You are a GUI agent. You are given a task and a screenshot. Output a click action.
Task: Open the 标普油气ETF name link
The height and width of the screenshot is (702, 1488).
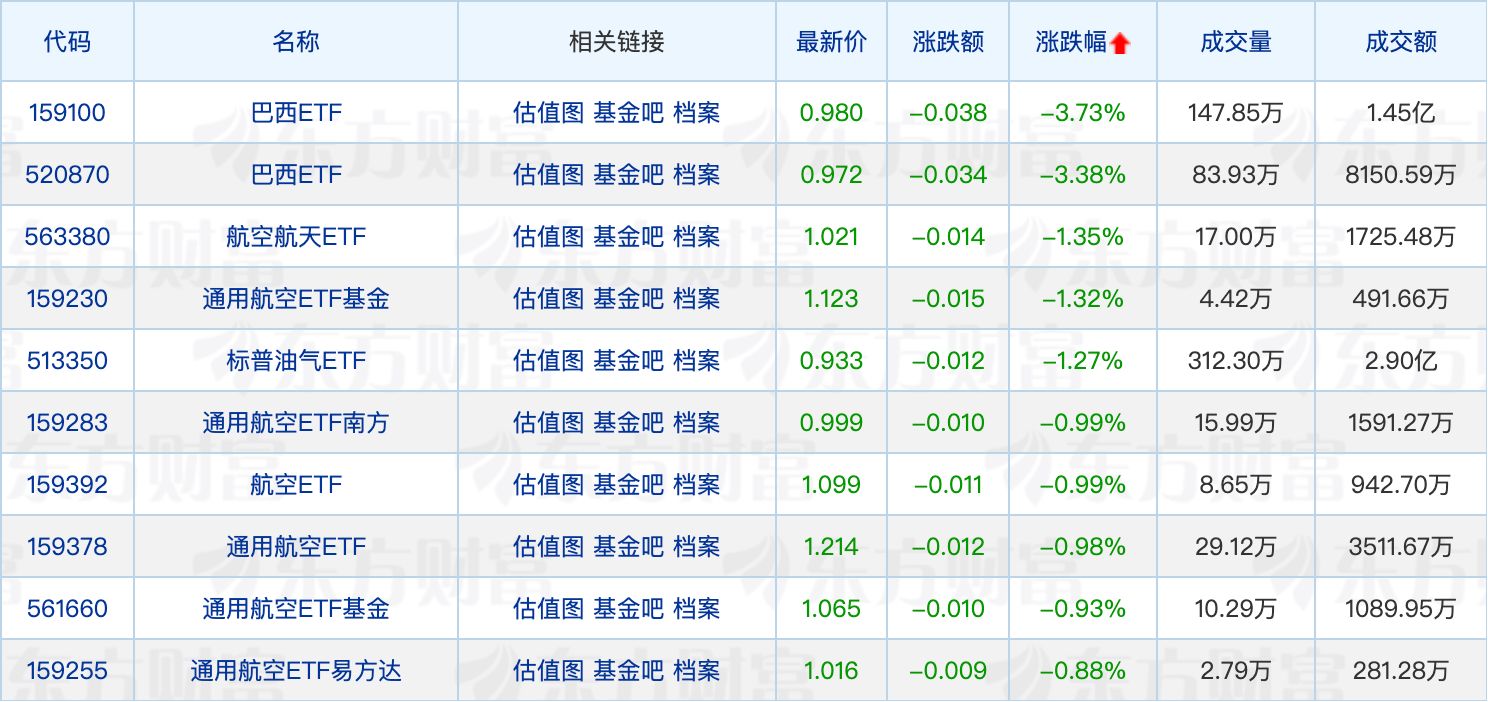(x=296, y=361)
